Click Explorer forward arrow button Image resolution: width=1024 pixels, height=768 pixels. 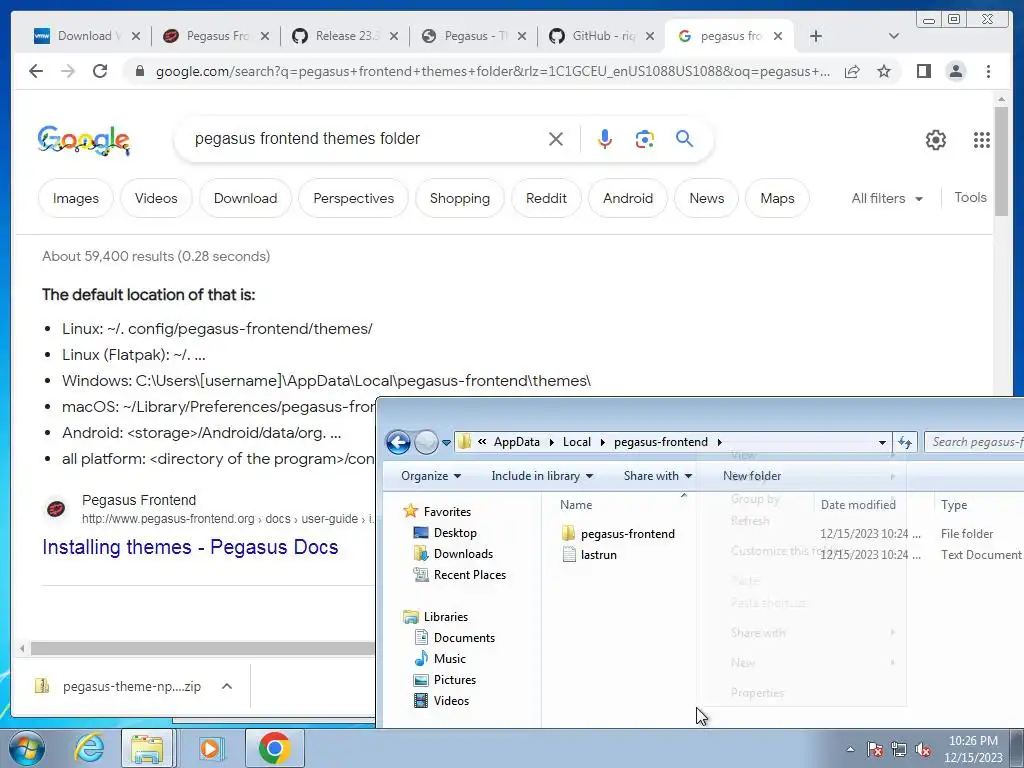coord(426,442)
